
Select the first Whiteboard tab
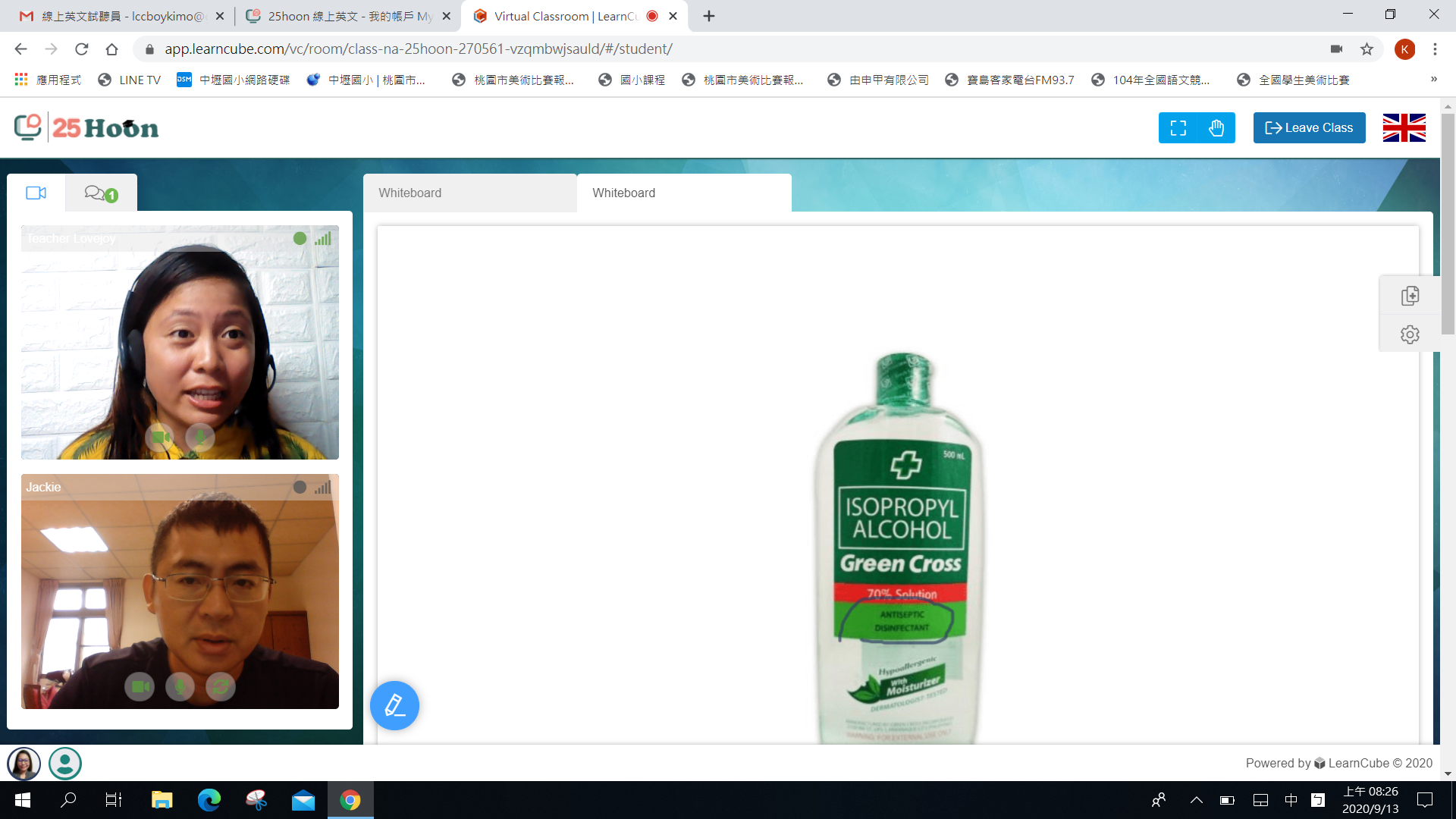click(x=470, y=193)
